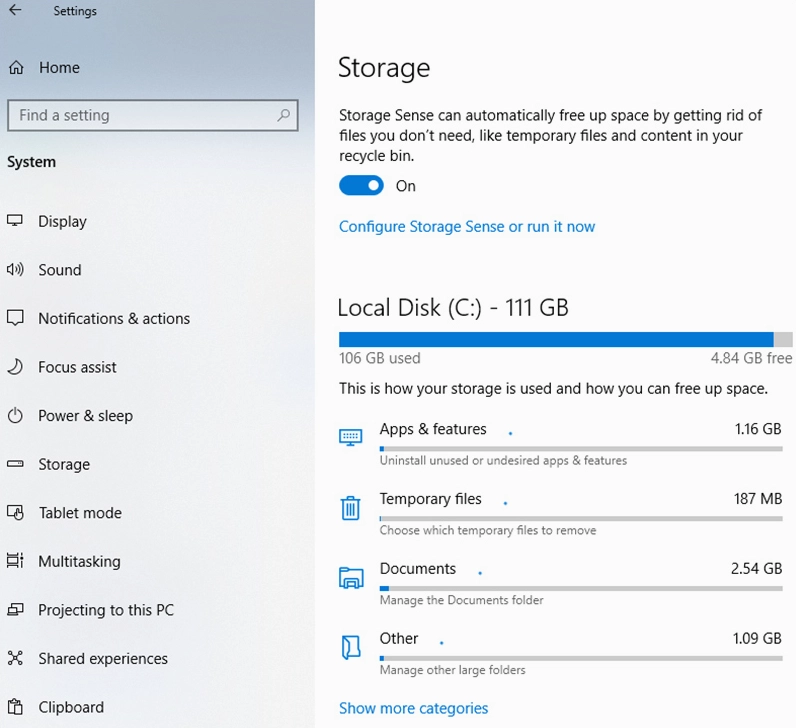
Task: Open the Other storage category
Action: [x=399, y=639]
